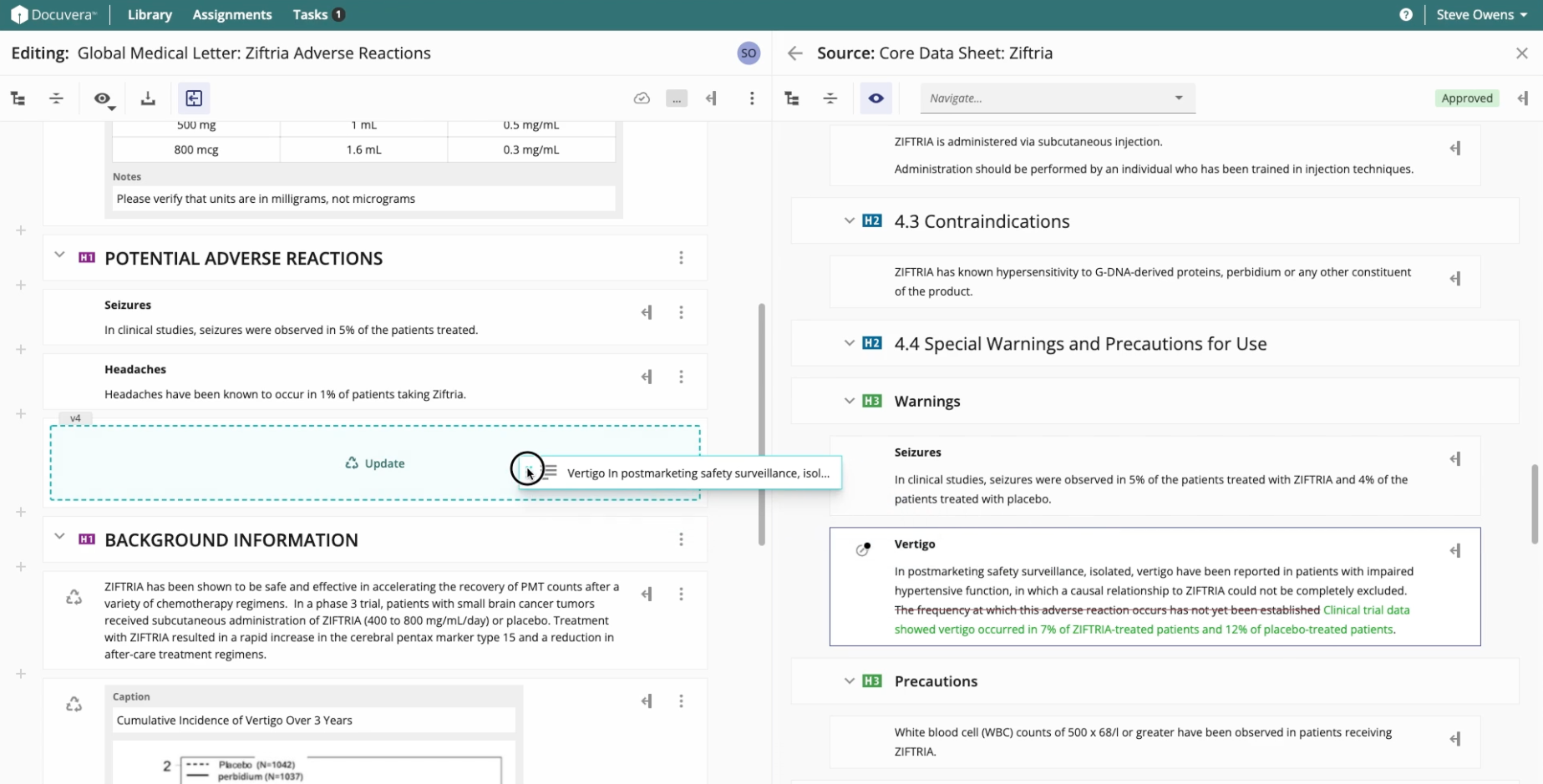
Task: Click the add-block plus above Potential Adverse Reactions
Action: (21, 230)
